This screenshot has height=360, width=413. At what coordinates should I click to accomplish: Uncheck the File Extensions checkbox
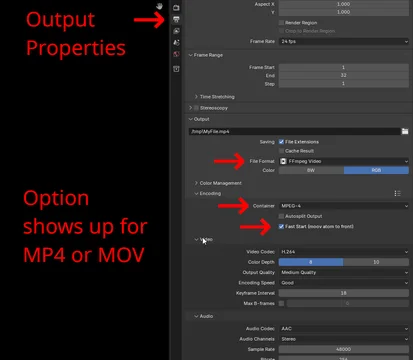tap(281, 142)
